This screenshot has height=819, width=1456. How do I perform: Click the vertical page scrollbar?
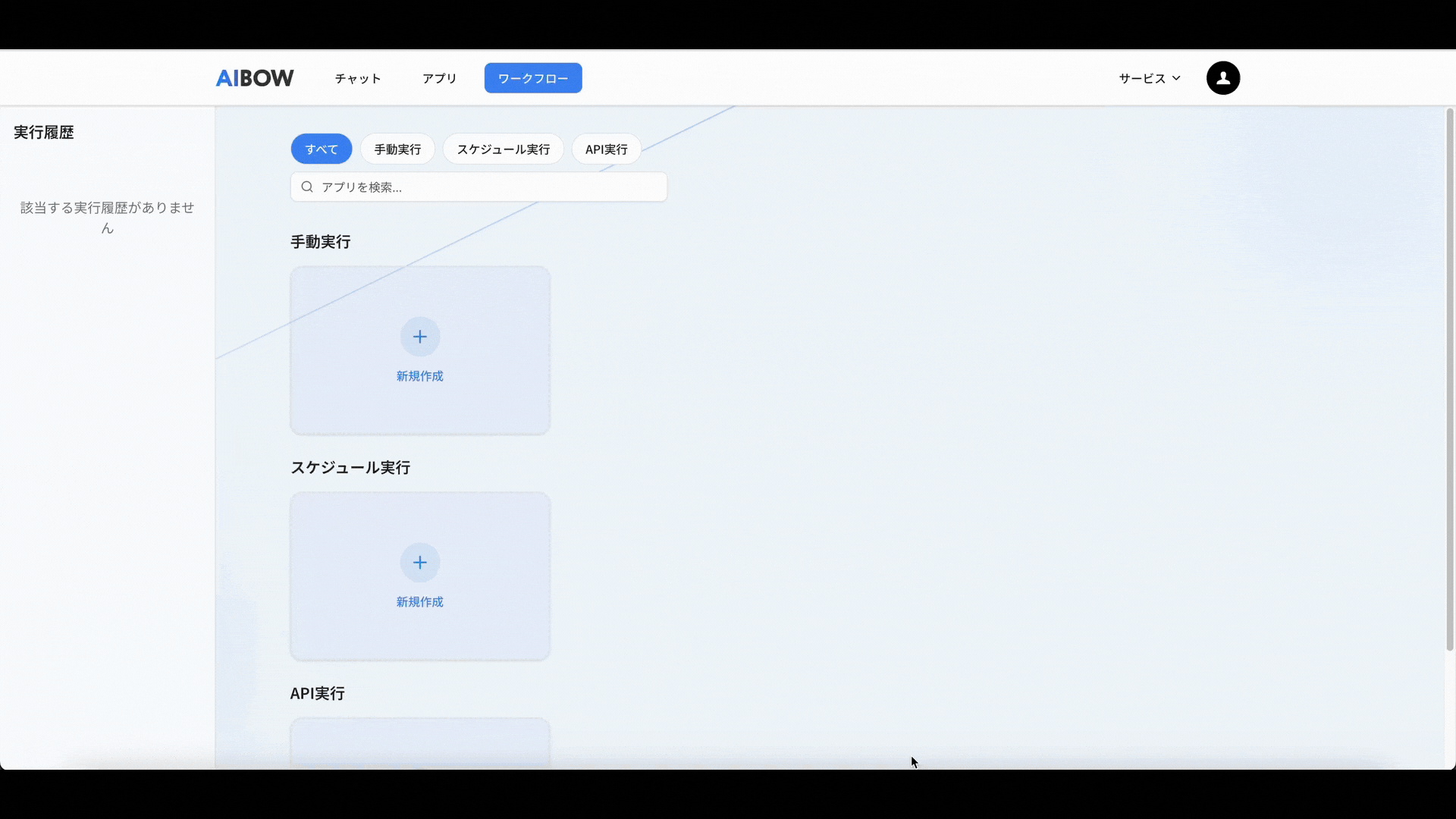1450,379
